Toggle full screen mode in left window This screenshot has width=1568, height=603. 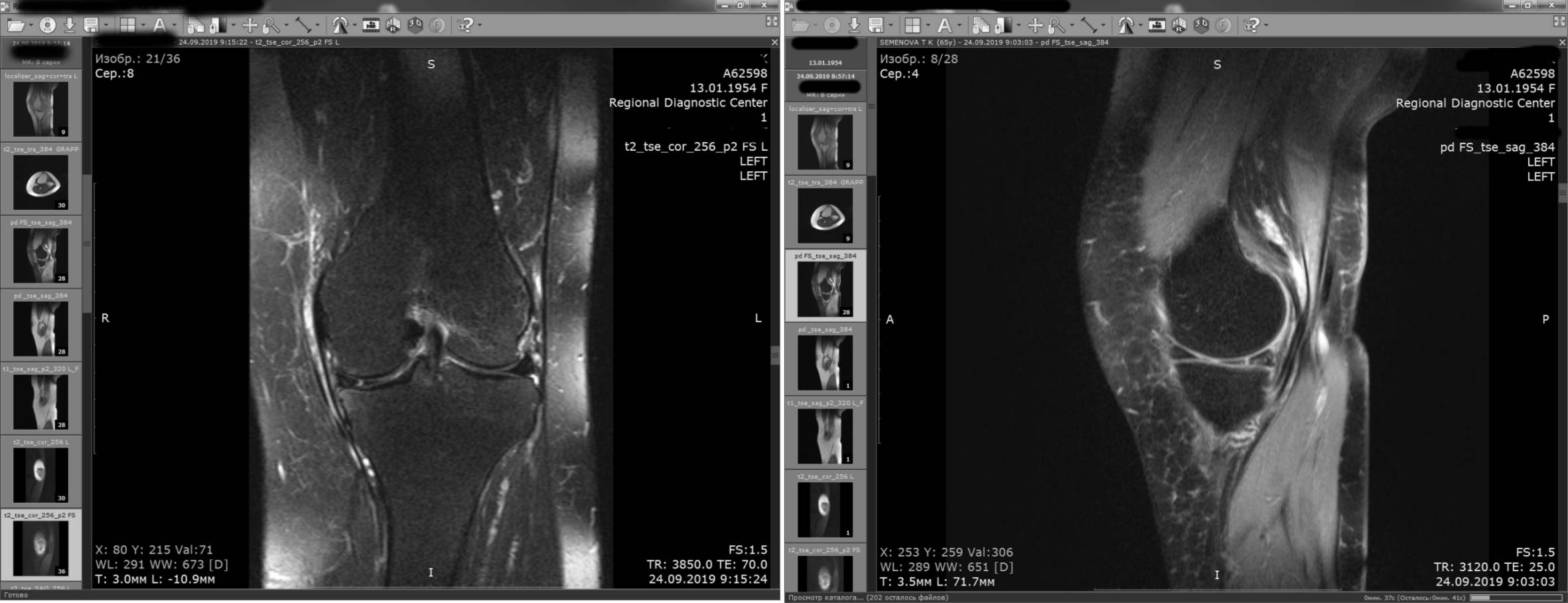pos(772,21)
